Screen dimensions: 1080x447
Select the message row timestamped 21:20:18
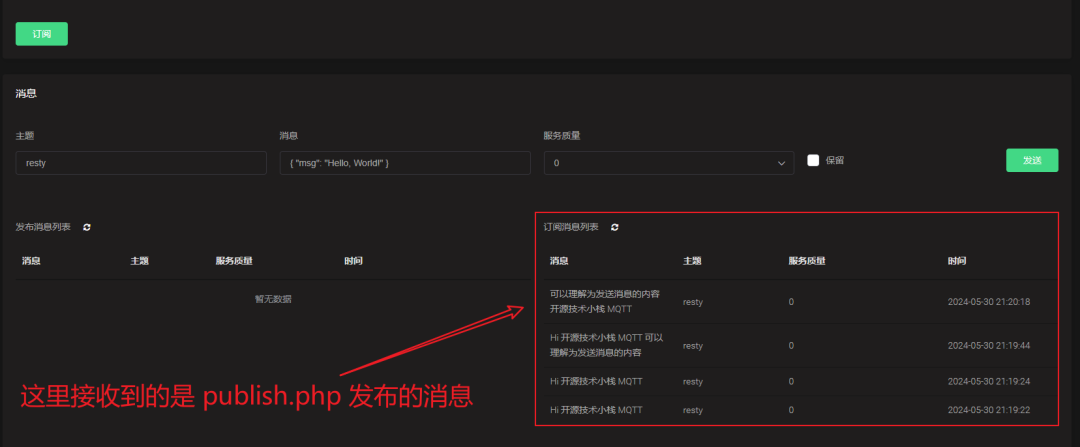pyautogui.click(x=795, y=301)
